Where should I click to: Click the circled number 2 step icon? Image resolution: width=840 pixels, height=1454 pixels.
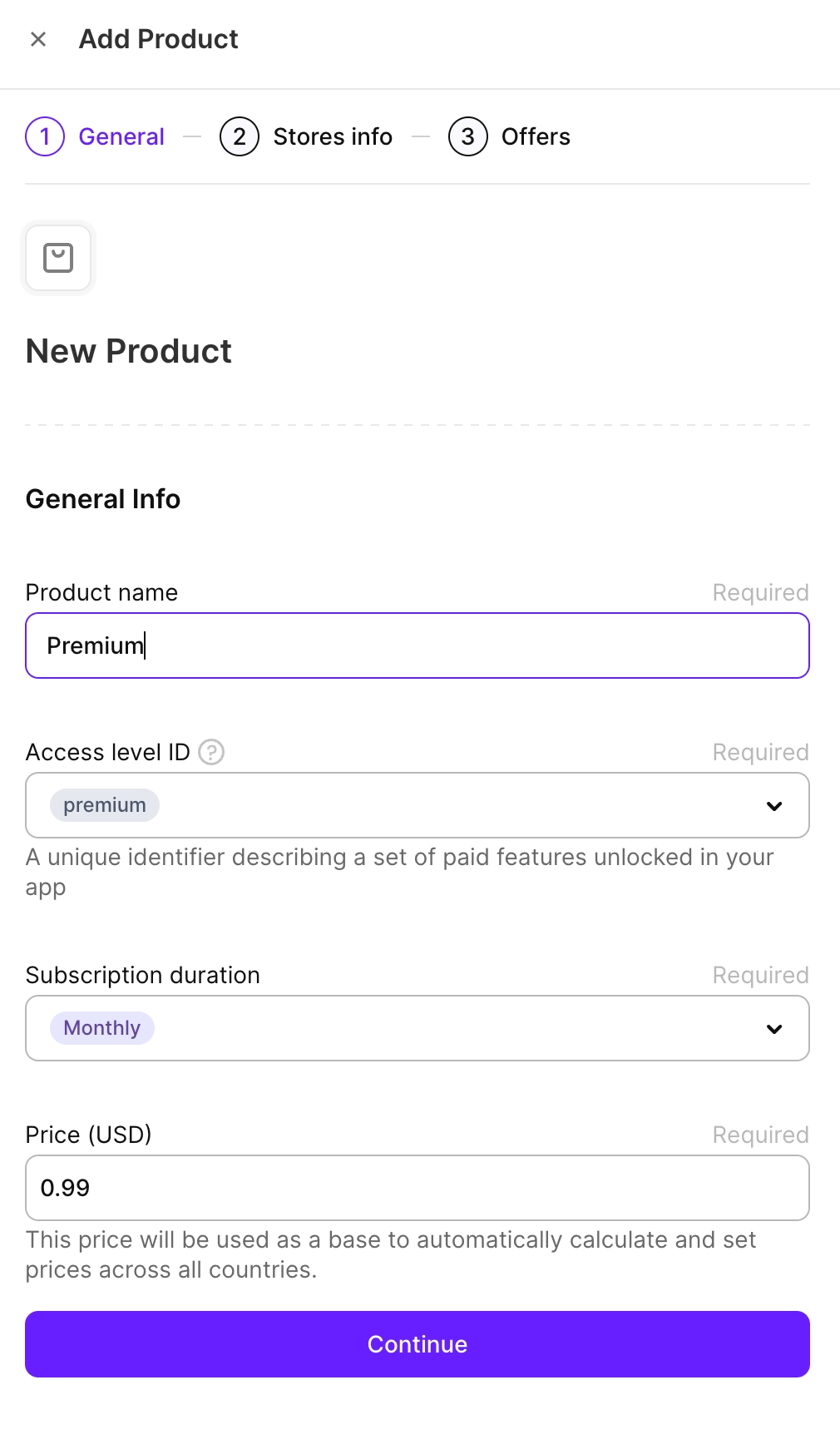click(x=239, y=136)
